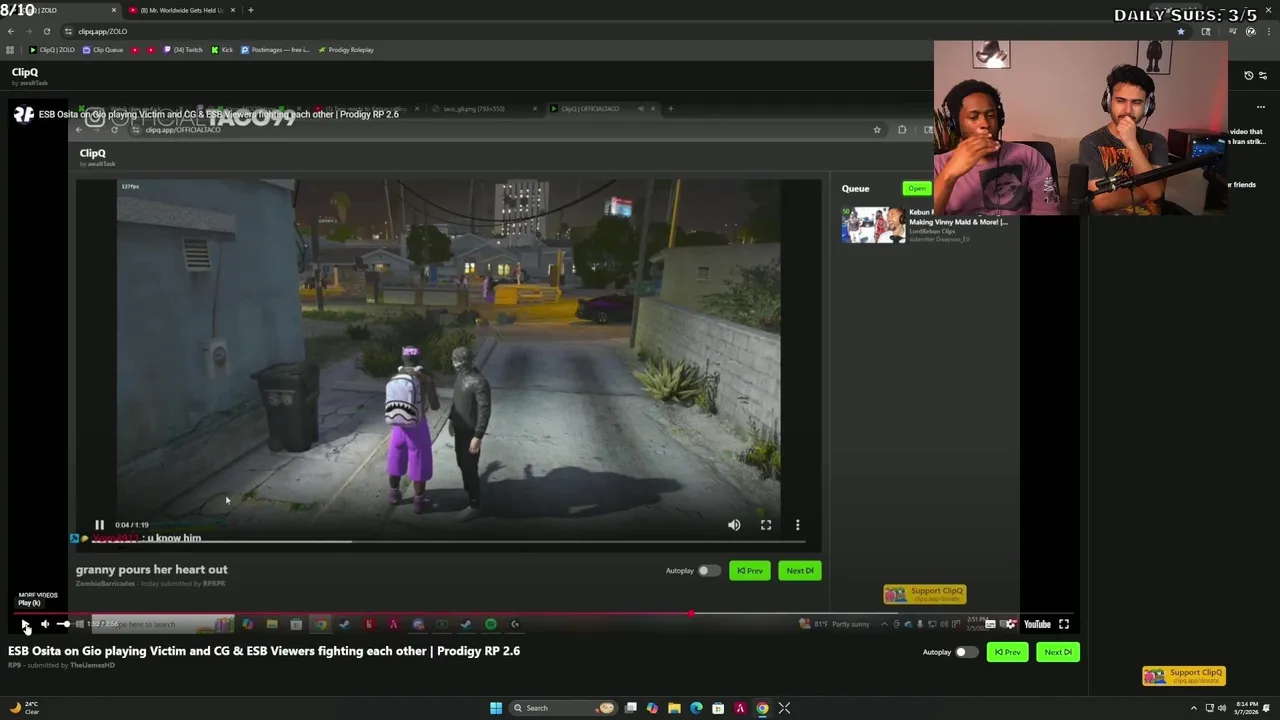Click ClipQ logo in page header

tap(25, 72)
